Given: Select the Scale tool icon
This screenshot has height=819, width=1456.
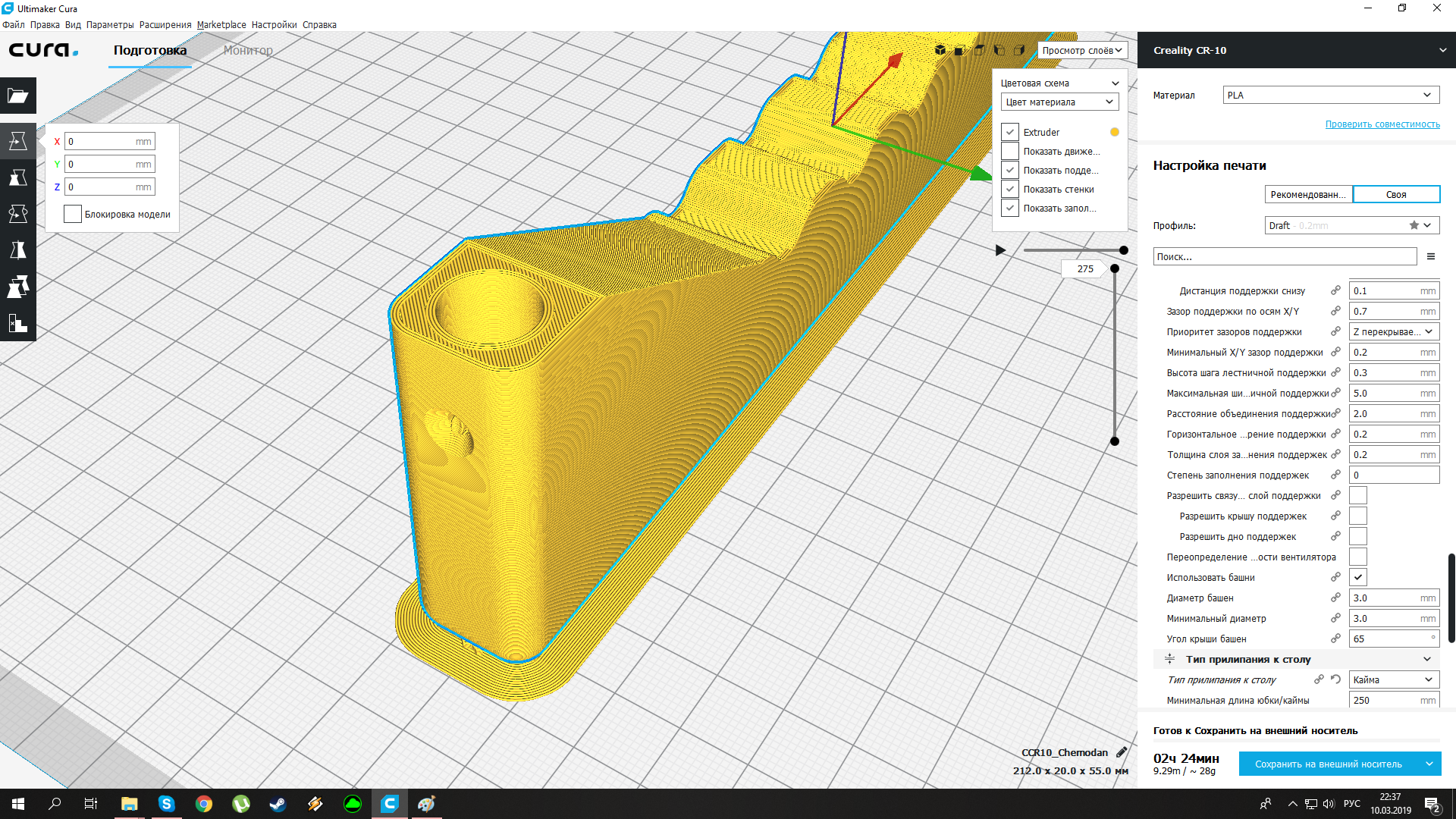Looking at the screenshot, I should point(17,177).
